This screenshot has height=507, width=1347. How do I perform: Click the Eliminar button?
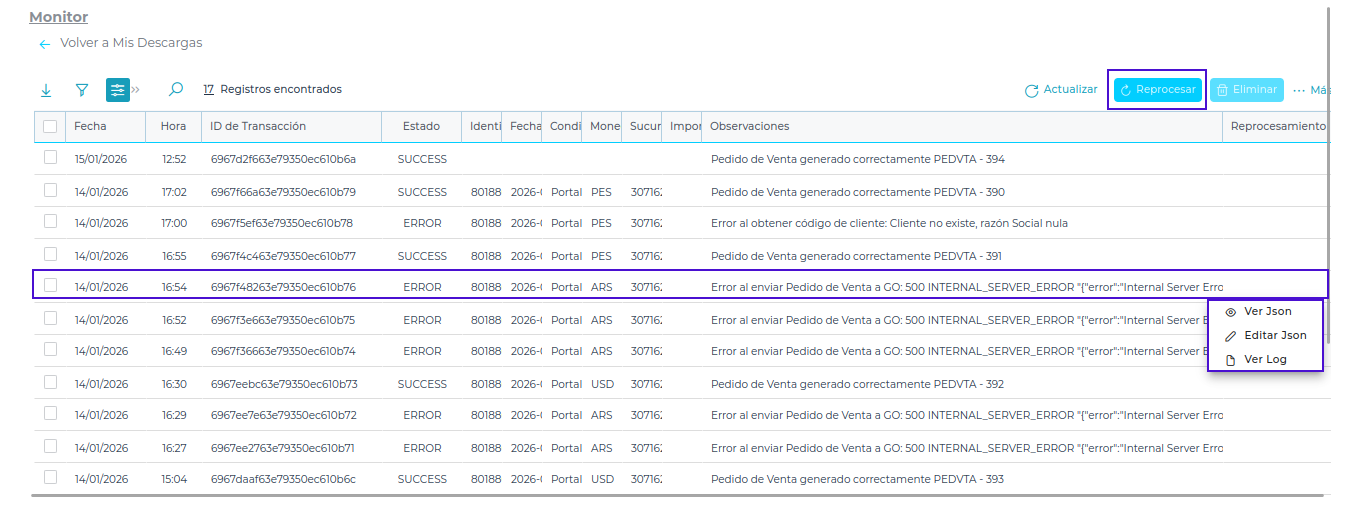click(1246, 90)
